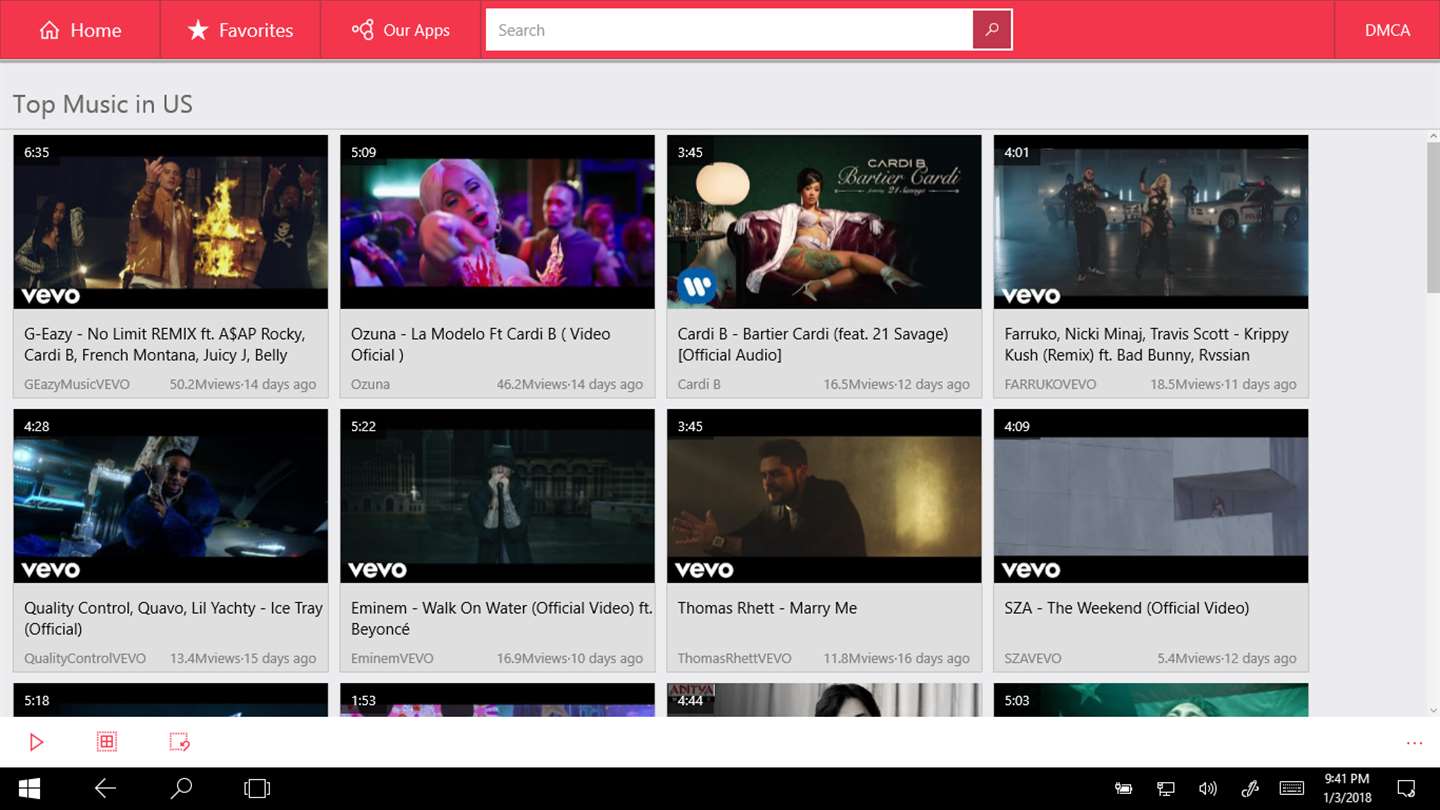
Task: Open Quality Control Ice Tray thumbnail
Action: pyautogui.click(x=170, y=496)
